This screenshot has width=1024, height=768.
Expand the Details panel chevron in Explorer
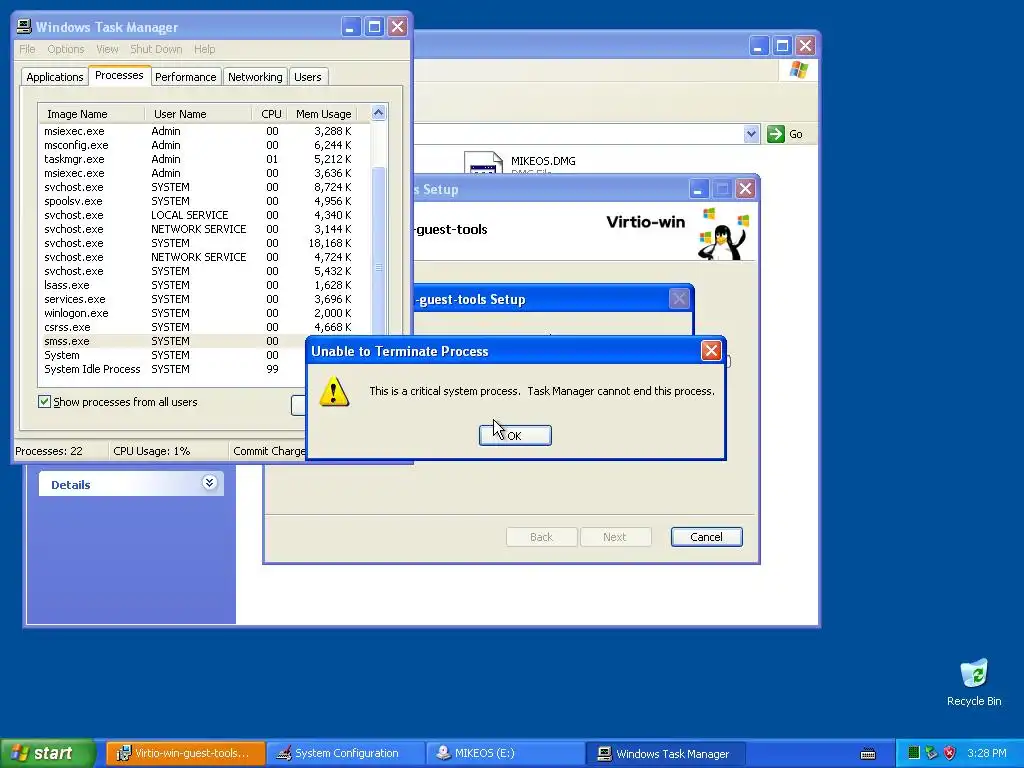click(x=209, y=483)
